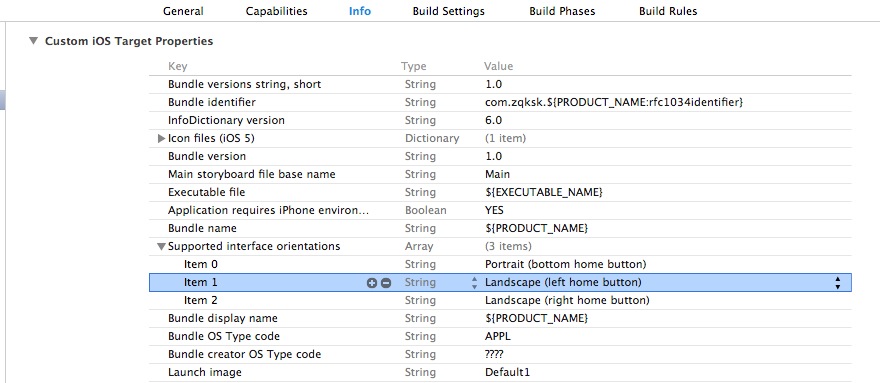Open the value dropdown arrows for Item 1

837,282
